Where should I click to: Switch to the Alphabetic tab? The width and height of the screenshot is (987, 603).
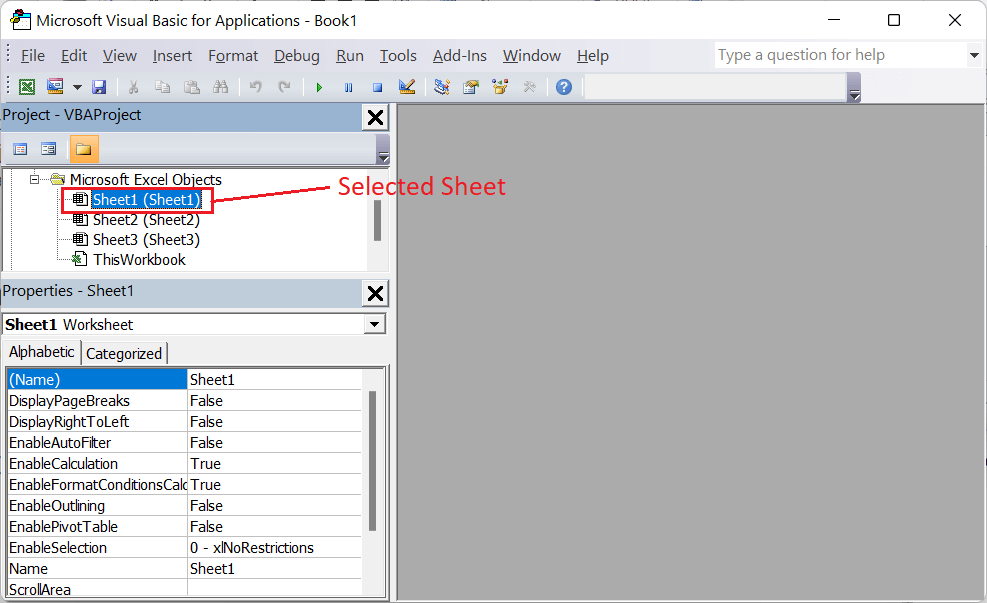click(42, 352)
